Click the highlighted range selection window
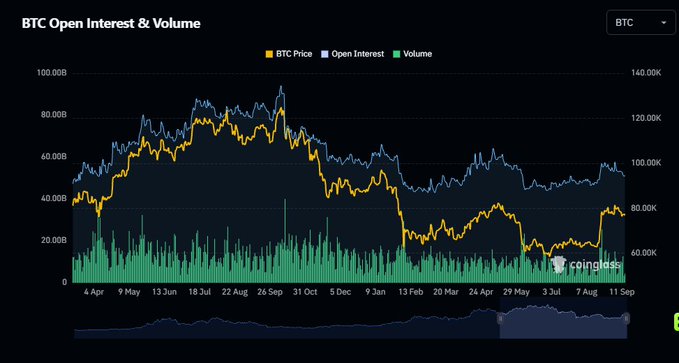The width and height of the screenshot is (679, 363). pos(563,319)
